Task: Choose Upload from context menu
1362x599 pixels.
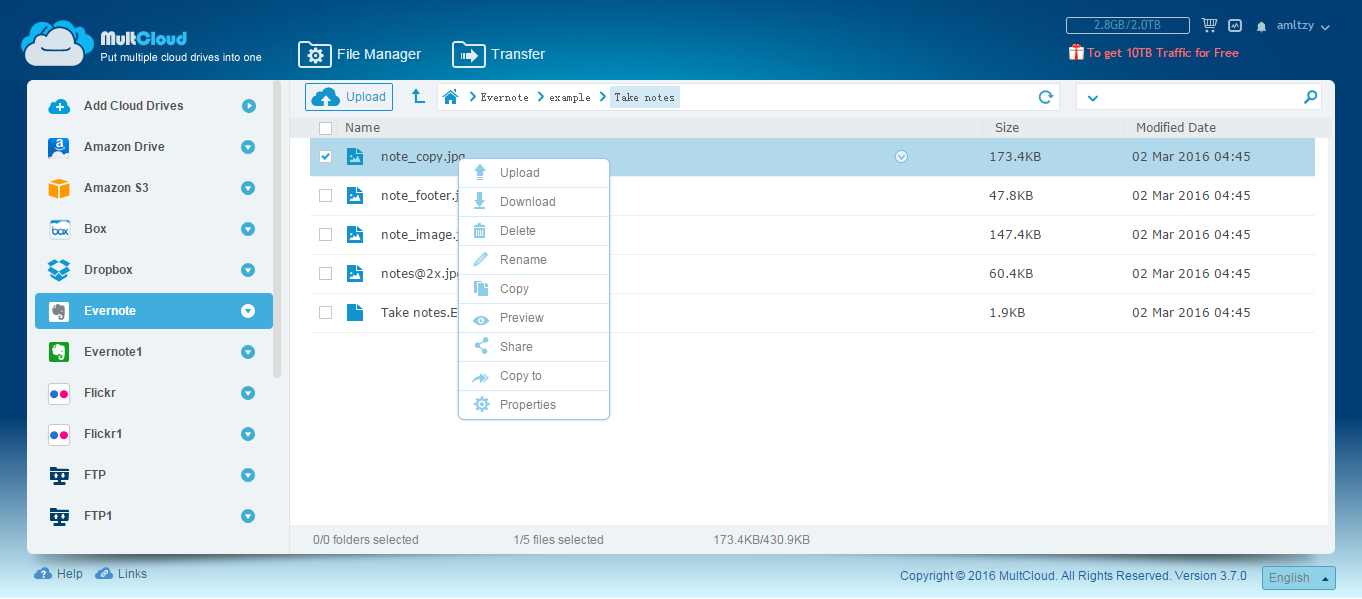Action: [534, 173]
